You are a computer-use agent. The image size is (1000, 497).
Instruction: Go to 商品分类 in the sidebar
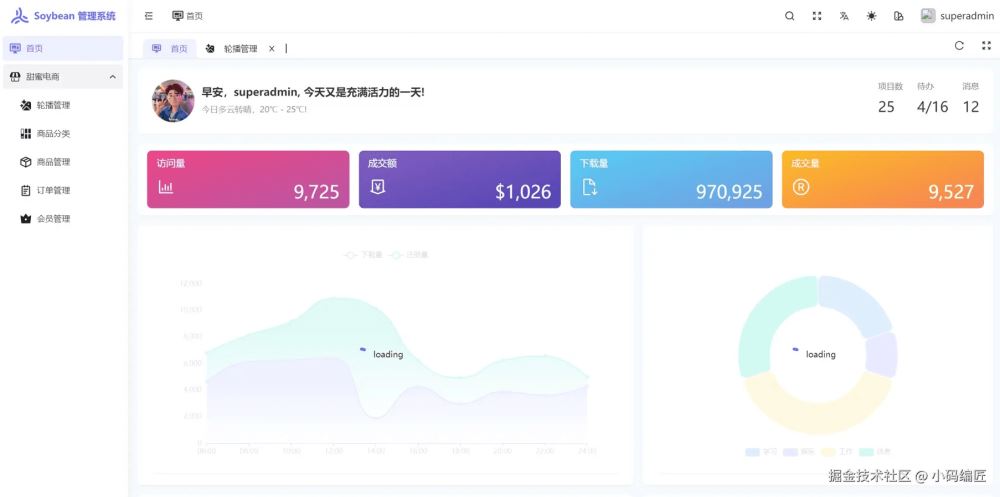[53, 134]
